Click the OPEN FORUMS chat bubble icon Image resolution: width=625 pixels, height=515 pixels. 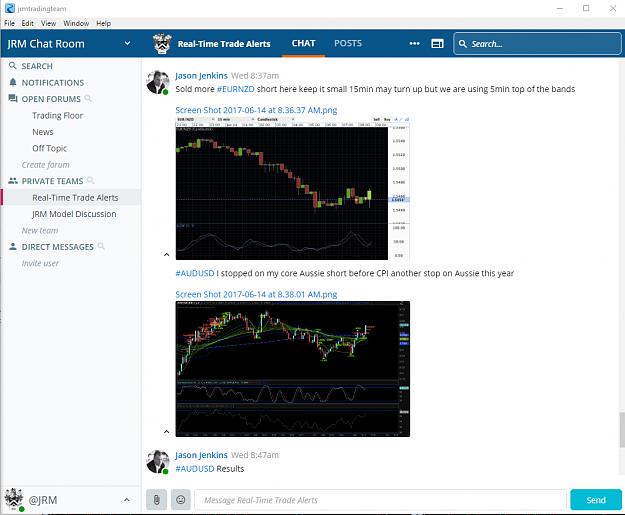click(x=13, y=98)
